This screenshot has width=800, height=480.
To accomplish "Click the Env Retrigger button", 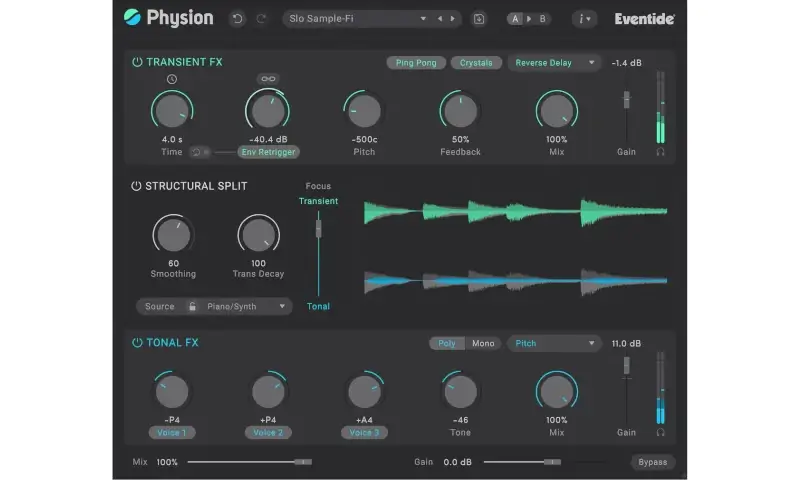I will click(268, 152).
